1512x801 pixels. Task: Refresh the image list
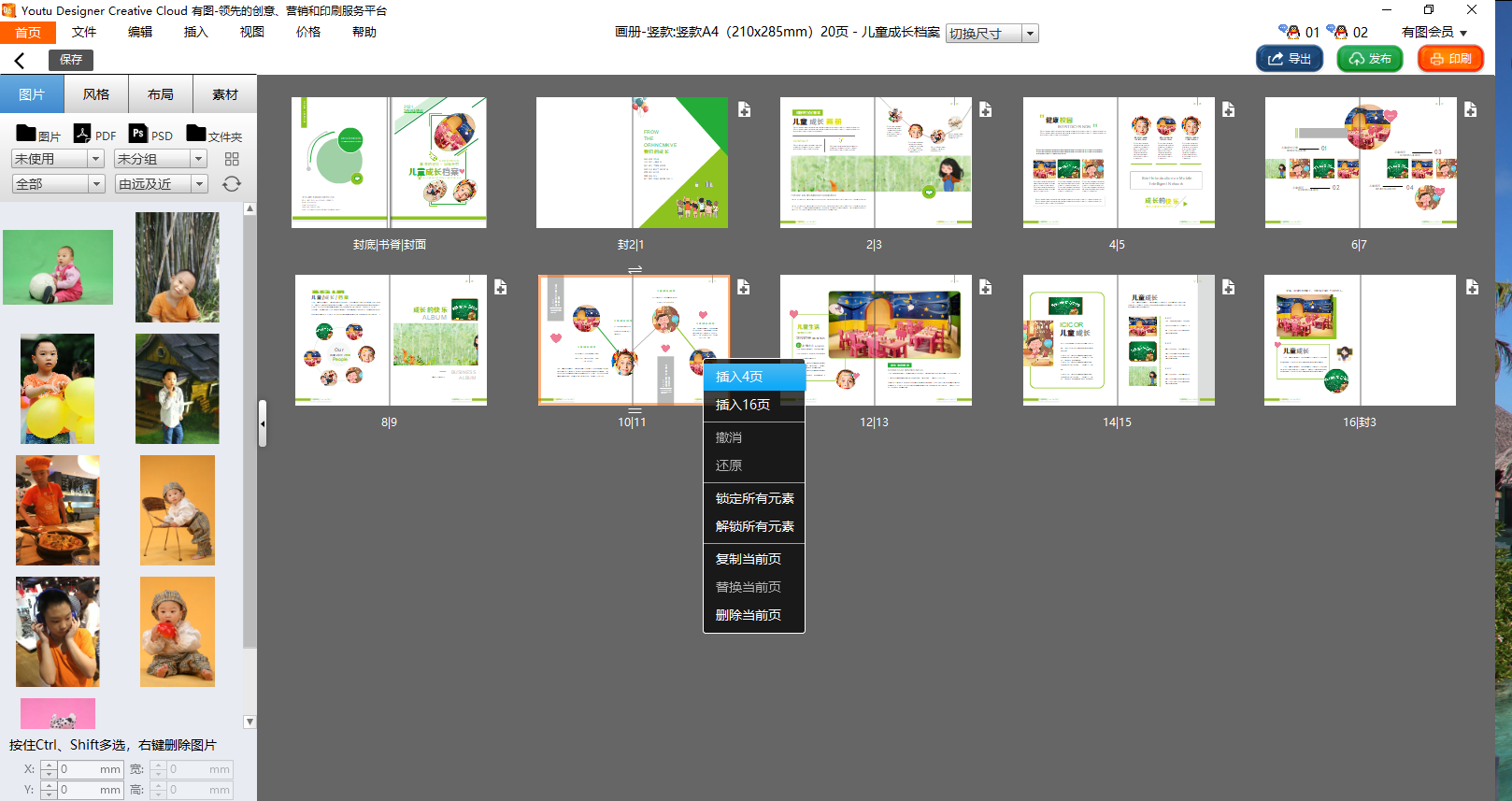click(x=232, y=184)
